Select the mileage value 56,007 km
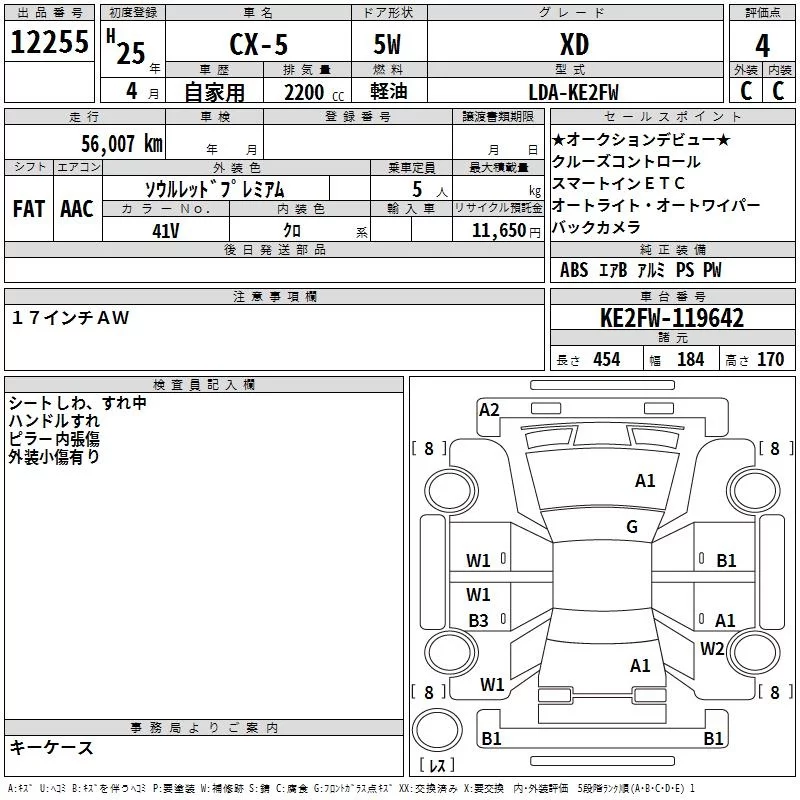 (x=108, y=143)
